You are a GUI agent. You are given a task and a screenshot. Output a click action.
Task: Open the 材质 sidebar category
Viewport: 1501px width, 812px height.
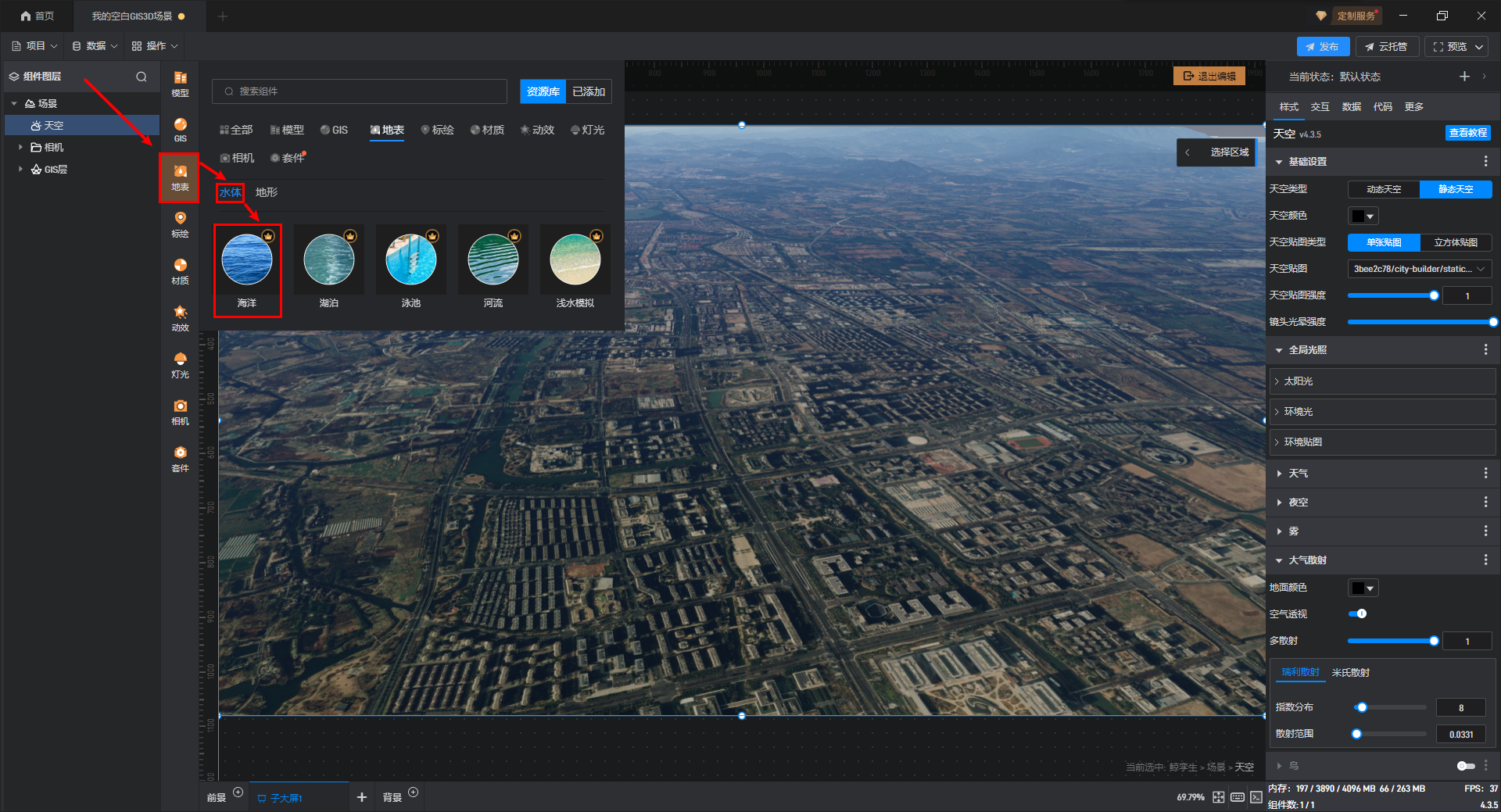pyautogui.click(x=180, y=270)
